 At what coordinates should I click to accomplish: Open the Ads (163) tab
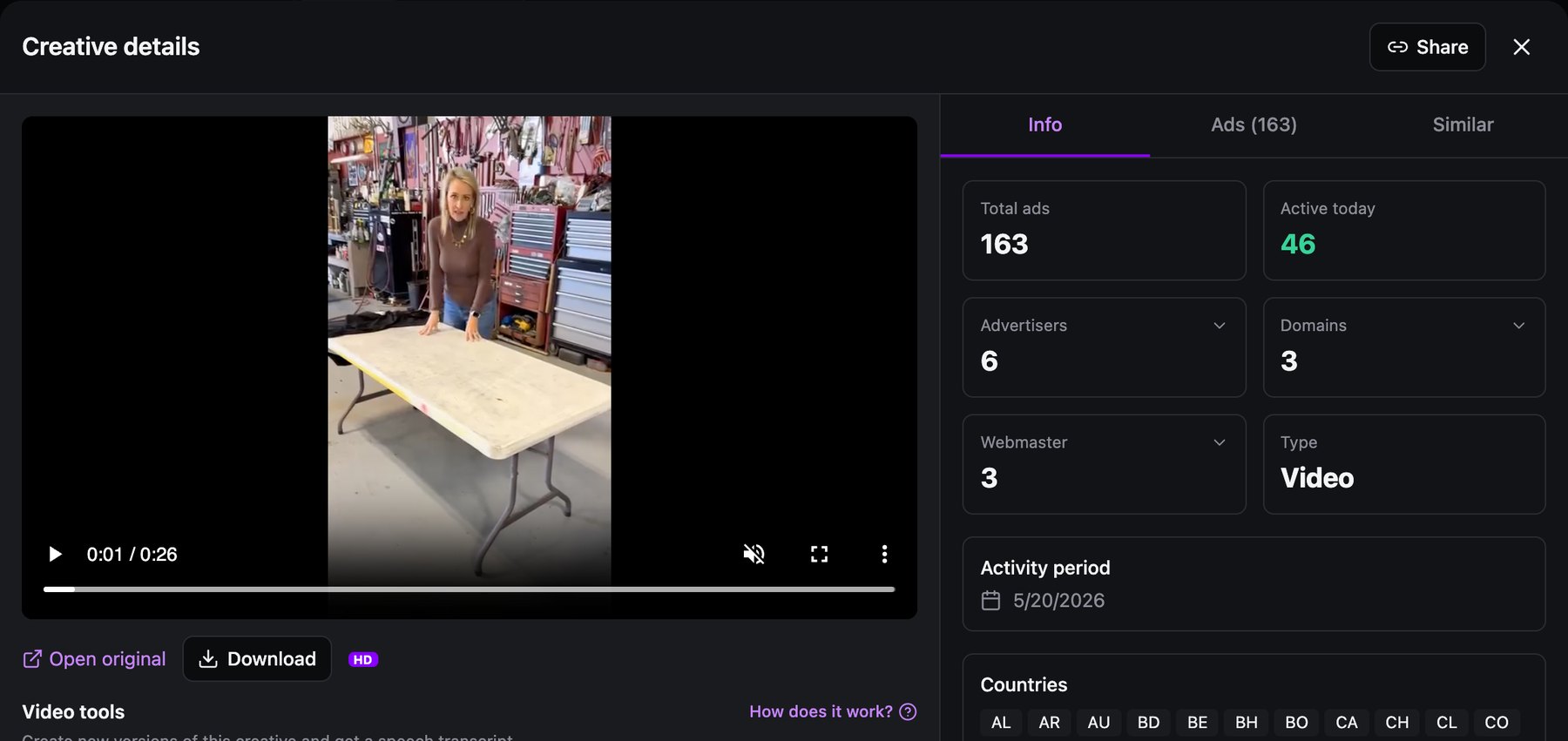click(1254, 125)
